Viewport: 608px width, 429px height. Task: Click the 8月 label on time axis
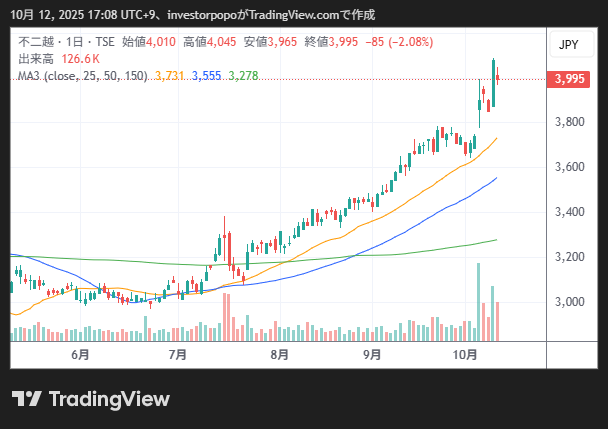click(279, 354)
